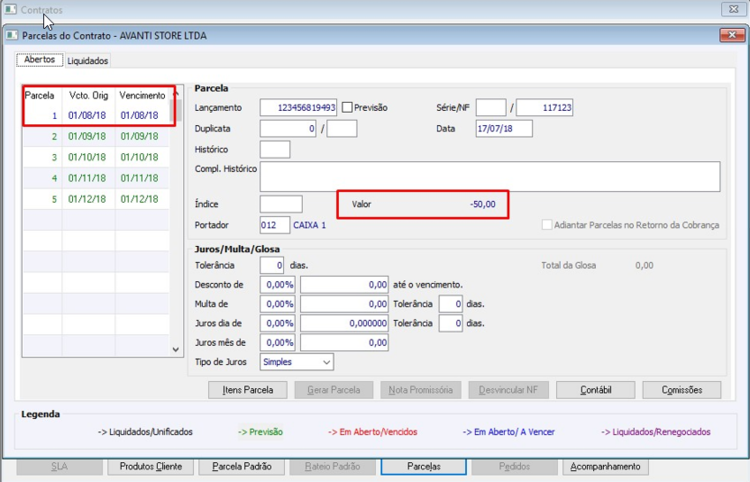Click the Produtos Cliente button
The image size is (750, 482).
click(151, 467)
